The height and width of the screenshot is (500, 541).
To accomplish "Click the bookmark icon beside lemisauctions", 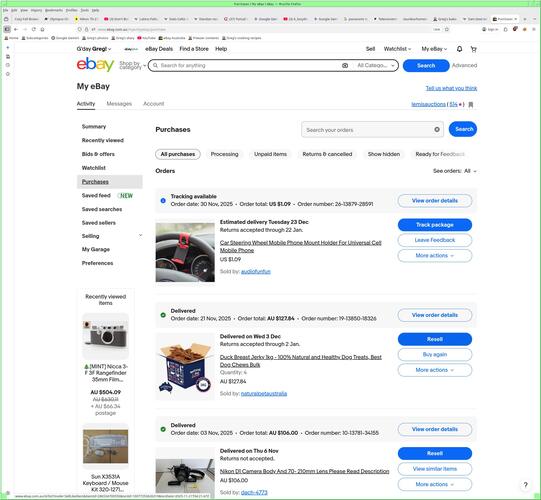I will point(471,104).
